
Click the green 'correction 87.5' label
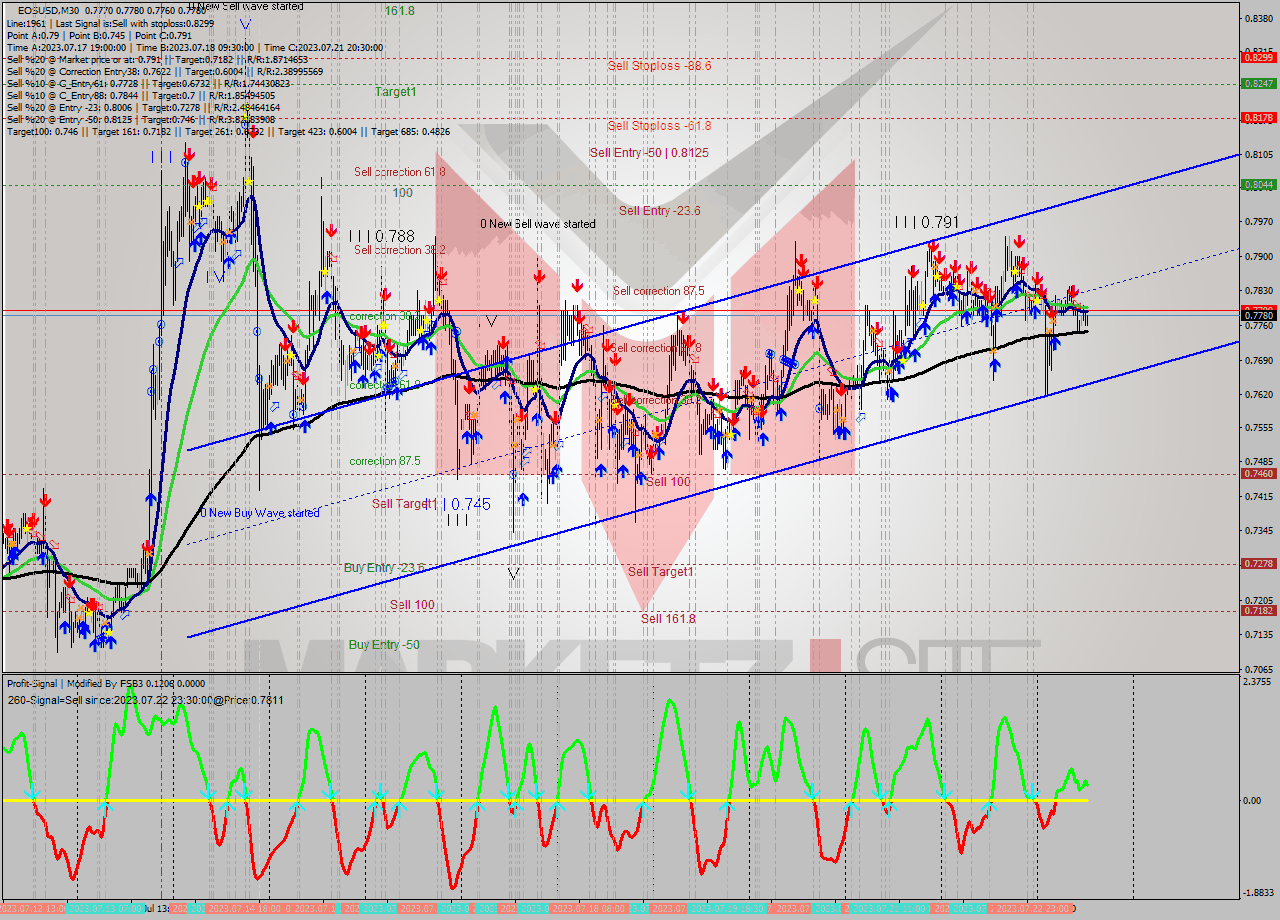coord(385,461)
